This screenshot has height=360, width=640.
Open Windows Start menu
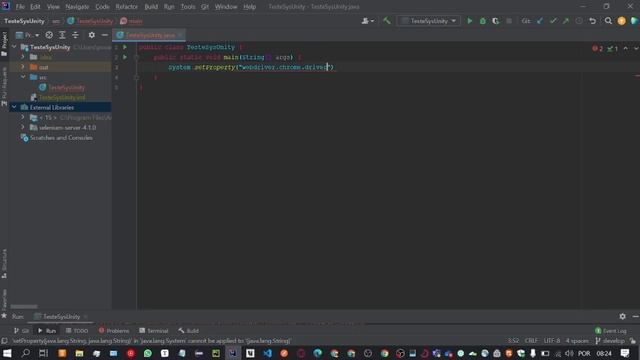tap(7, 353)
